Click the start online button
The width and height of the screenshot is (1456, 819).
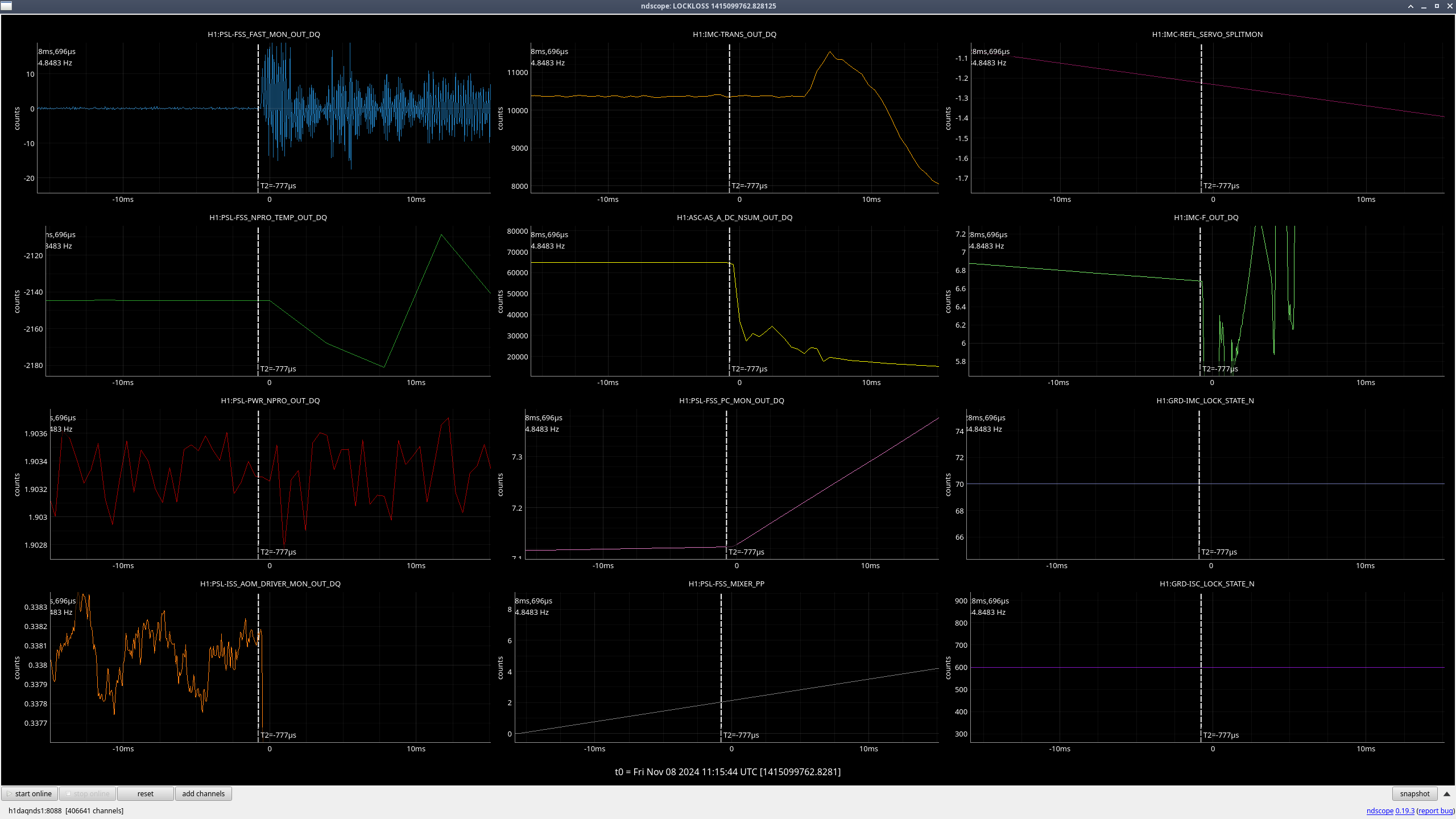point(30,793)
